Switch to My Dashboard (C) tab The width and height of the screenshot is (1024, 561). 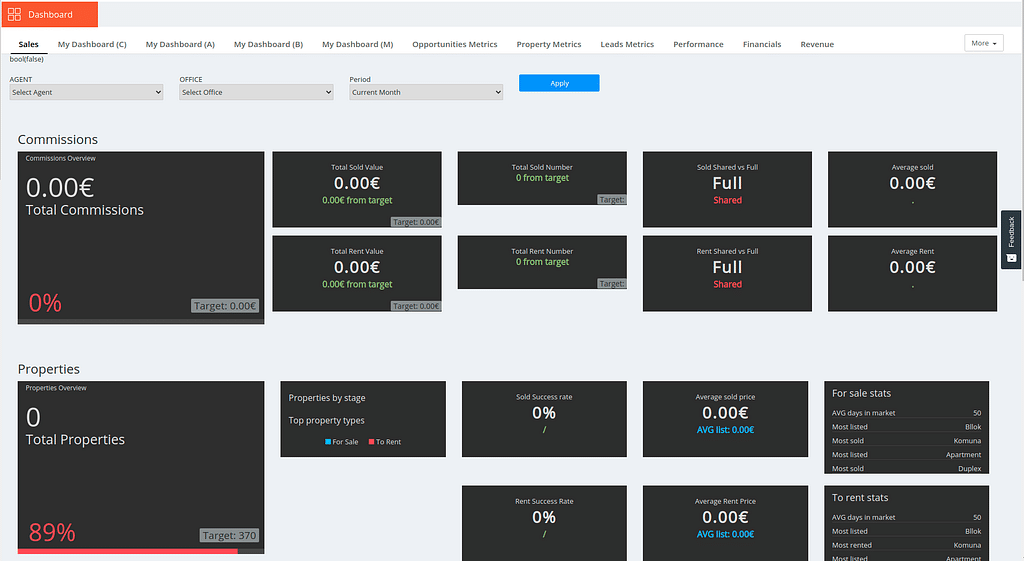click(92, 44)
